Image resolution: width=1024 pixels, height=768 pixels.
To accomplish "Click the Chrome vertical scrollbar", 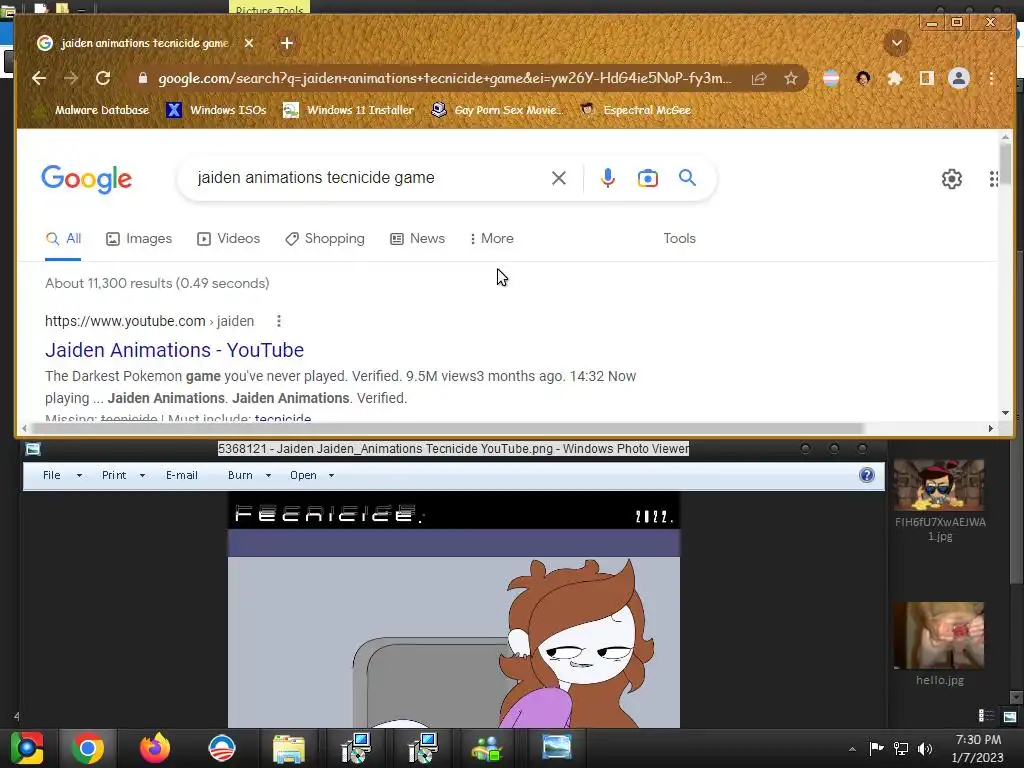I will 1005,164.
